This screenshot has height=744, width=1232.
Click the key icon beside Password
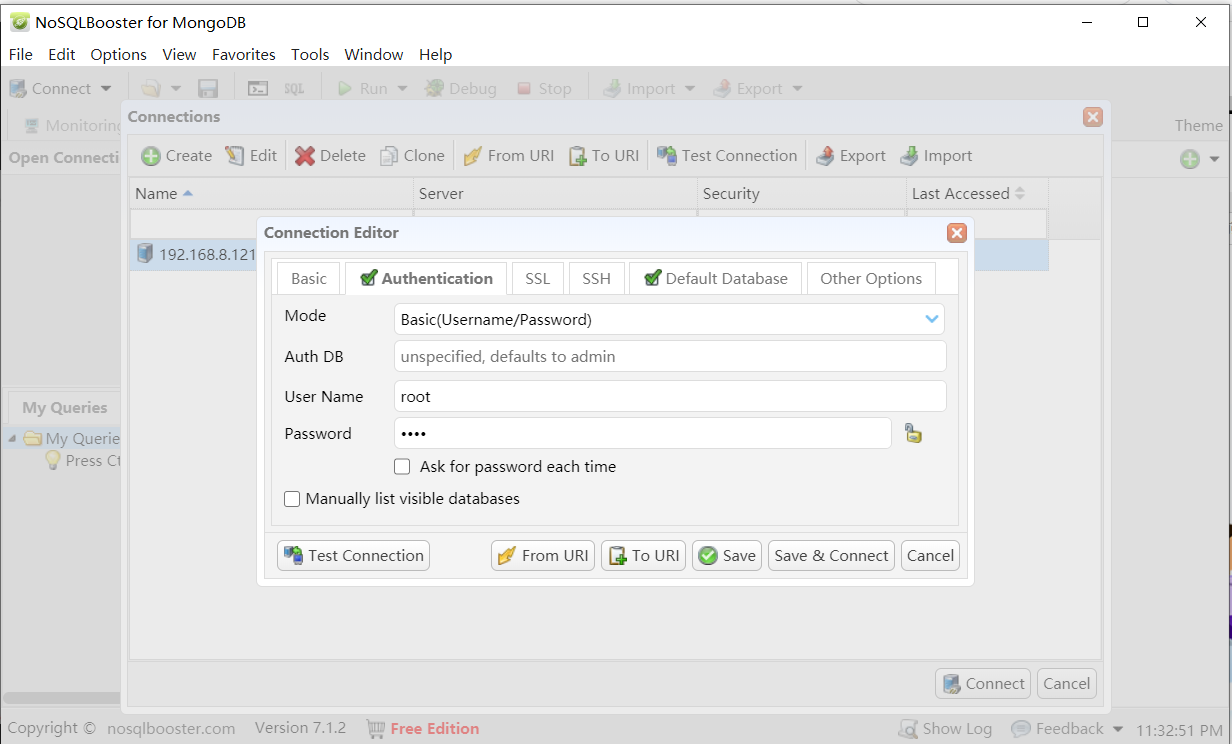(913, 434)
